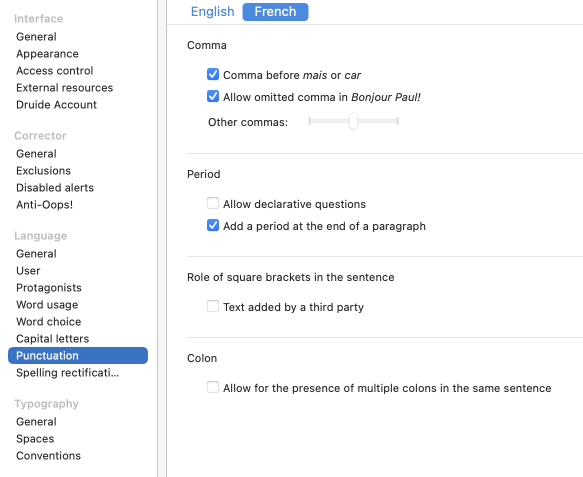583x477 pixels.
Task: Select Capital letters in sidebar
Action: (53, 339)
